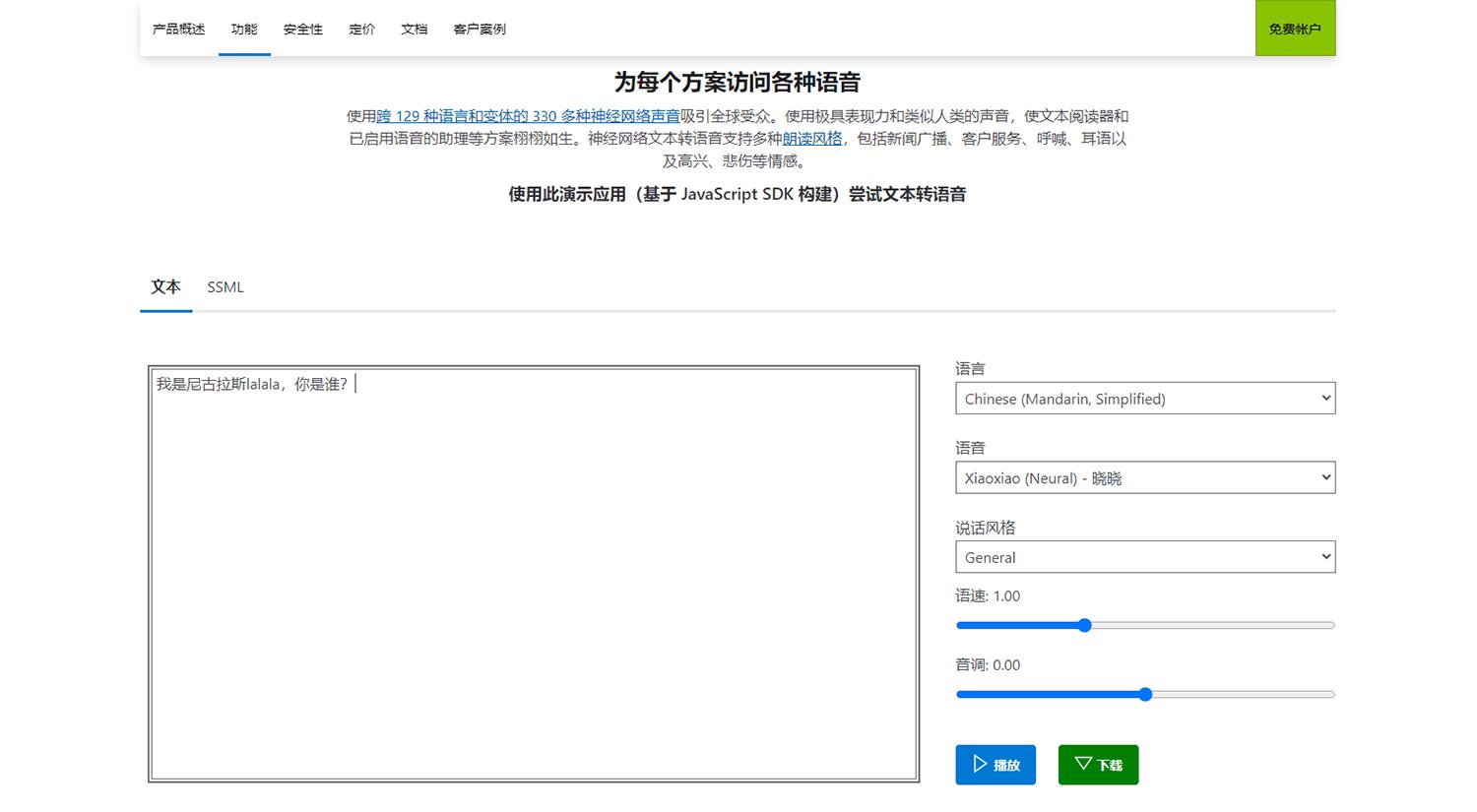Select the 文本 tab

(164, 286)
